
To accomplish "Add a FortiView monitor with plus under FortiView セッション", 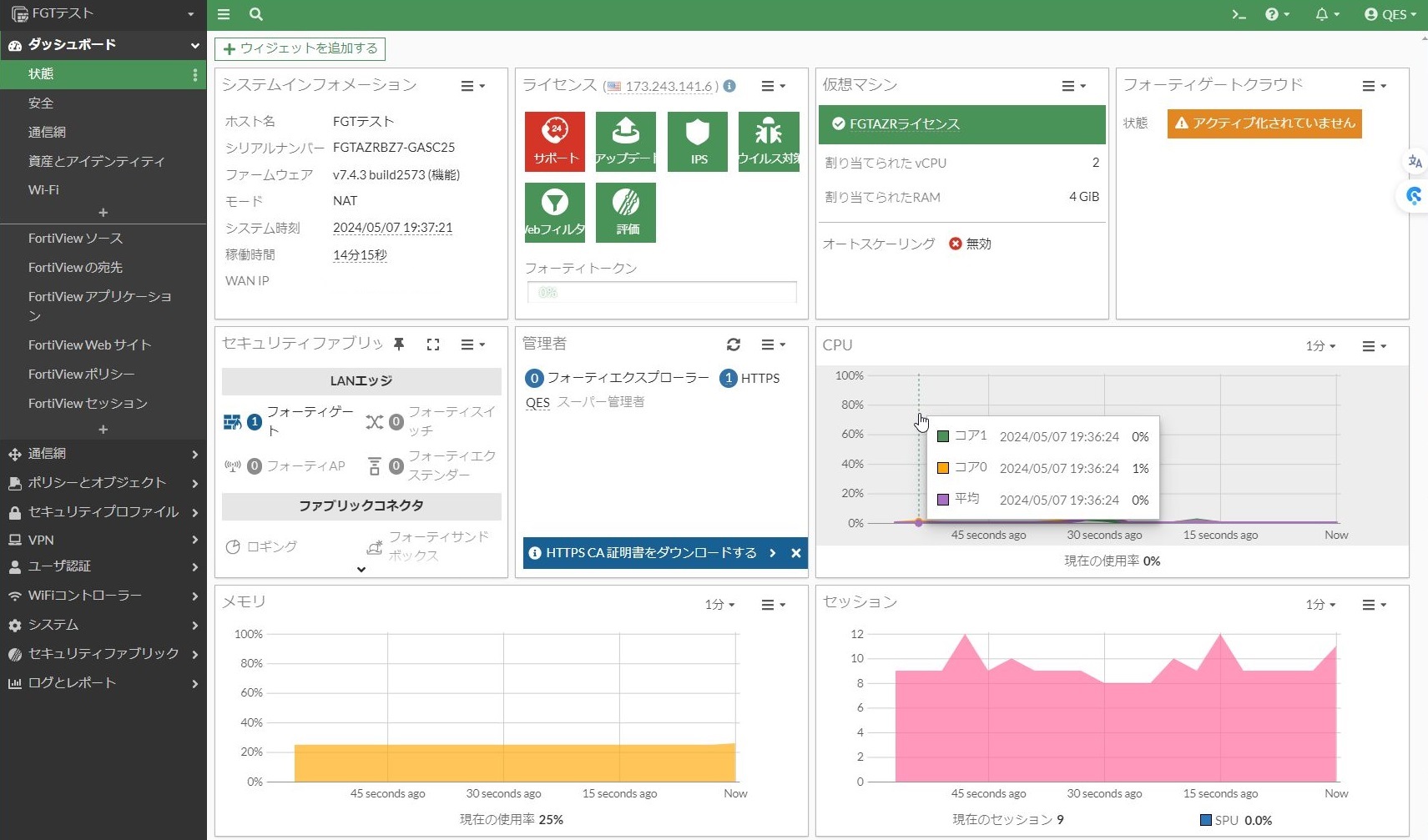I will click(103, 430).
